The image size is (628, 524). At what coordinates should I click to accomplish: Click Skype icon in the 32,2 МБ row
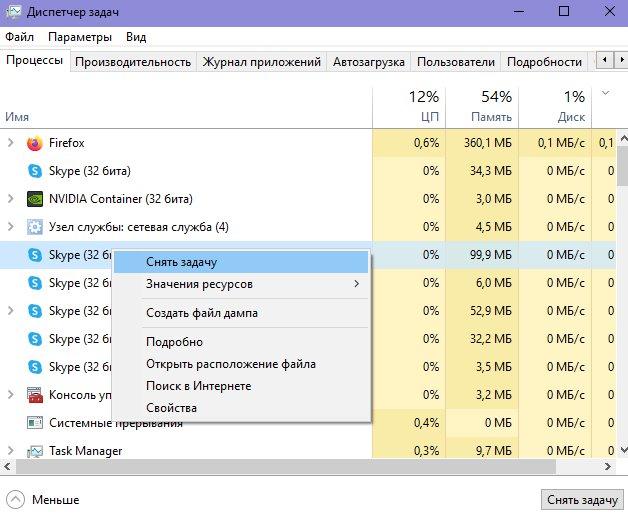point(35,339)
